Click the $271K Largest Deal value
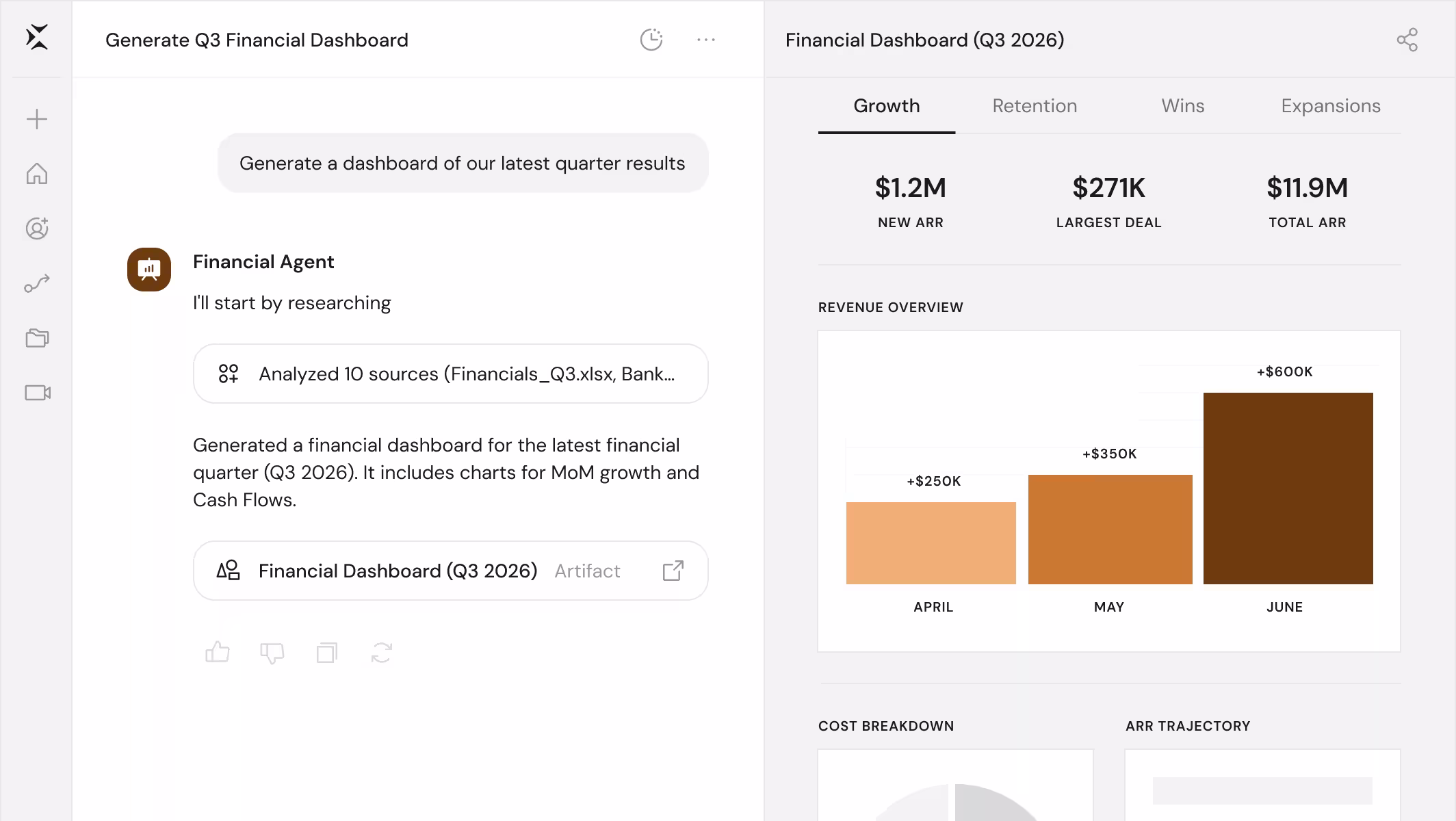The height and width of the screenshot is (821, 1456). click(1109, 188)
